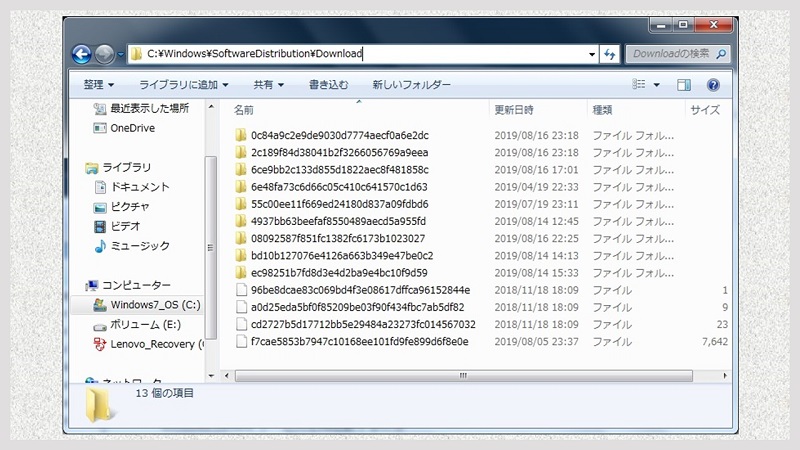Sort by サイズ column header
The width and height of the screenshot is (800, 450).
tap(705, 110)
